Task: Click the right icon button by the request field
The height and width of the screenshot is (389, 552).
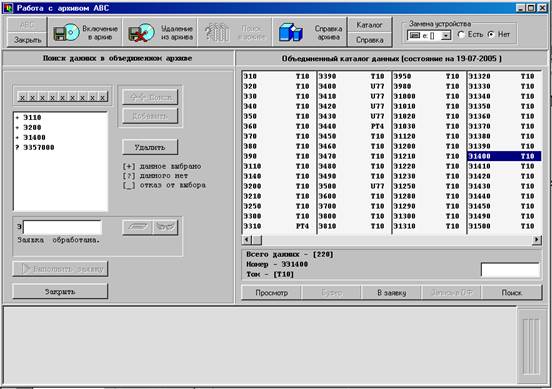Action: 165,227
